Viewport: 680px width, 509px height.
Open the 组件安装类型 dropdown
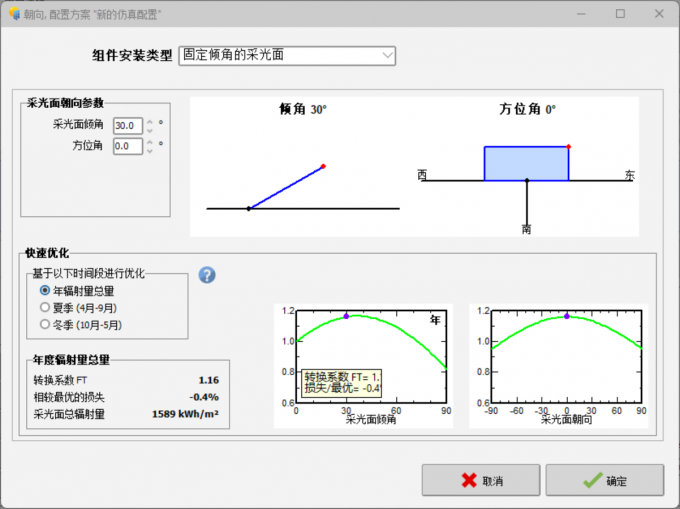coord(287,55)
